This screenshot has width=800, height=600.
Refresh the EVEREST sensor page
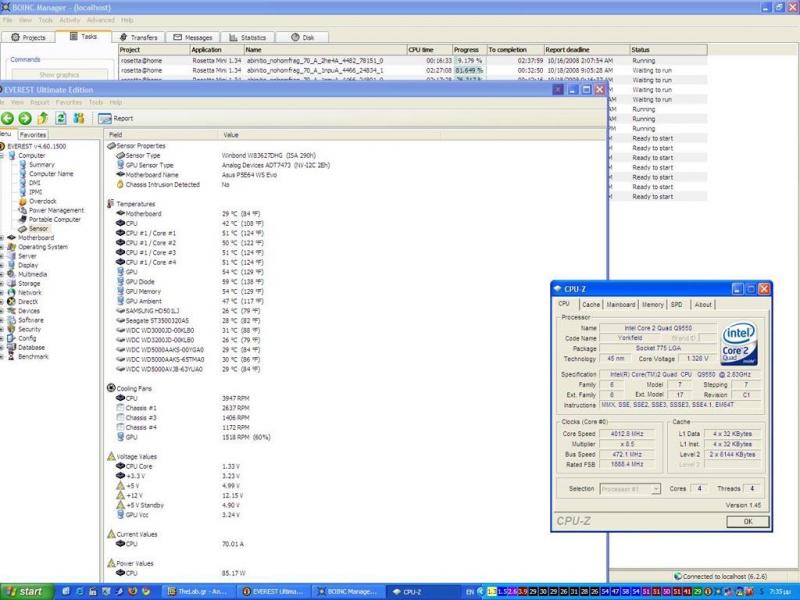[x=61, y=118]
